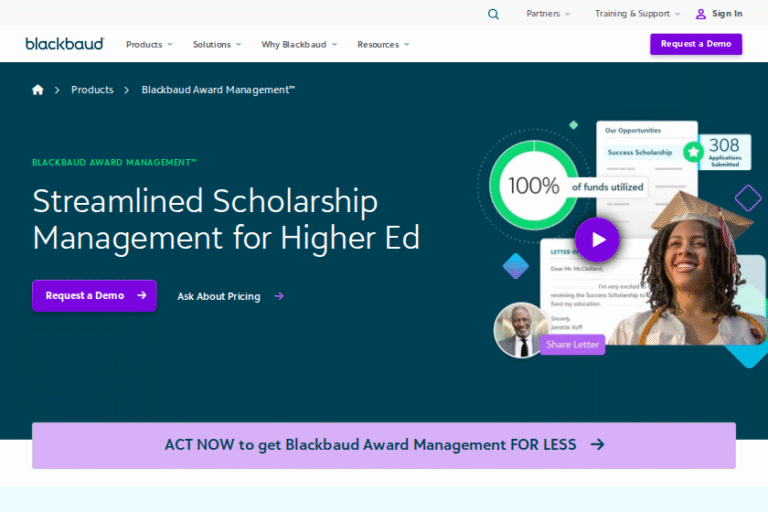Click Request a Demo in header
The width and height of the screenshot is (768, 512).
[x=696, y=44]
